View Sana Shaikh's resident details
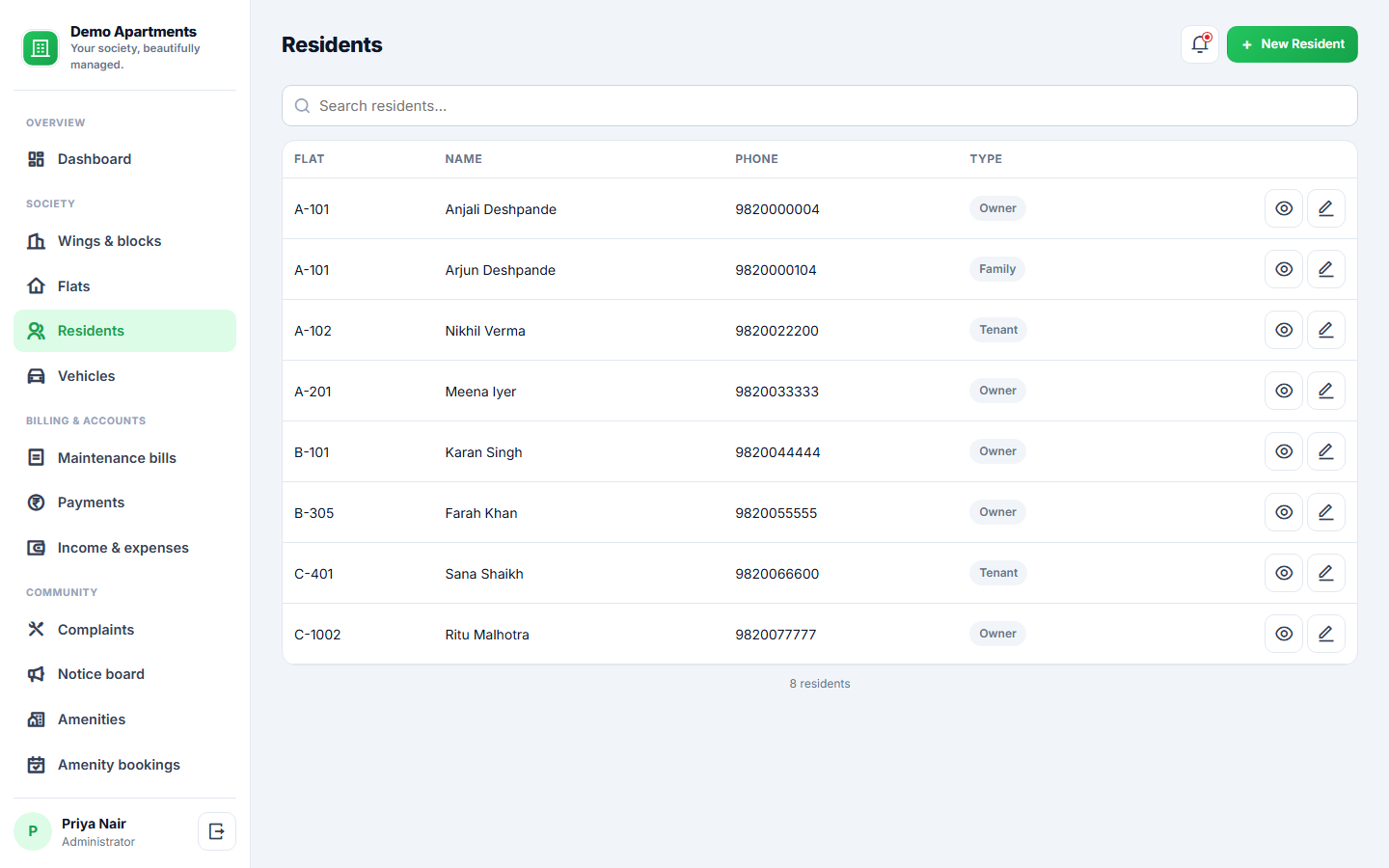Screen dimensions: 1389x868 pos(1284,573)
